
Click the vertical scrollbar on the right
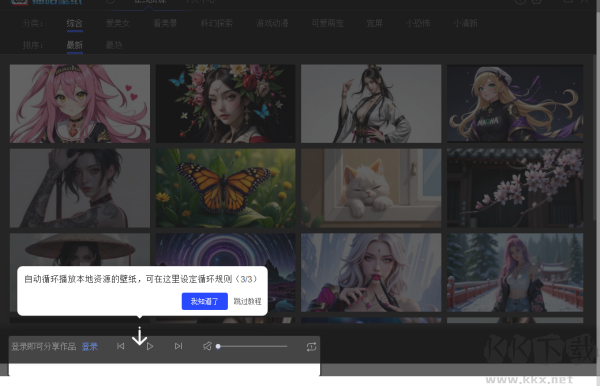click(595, 153)
